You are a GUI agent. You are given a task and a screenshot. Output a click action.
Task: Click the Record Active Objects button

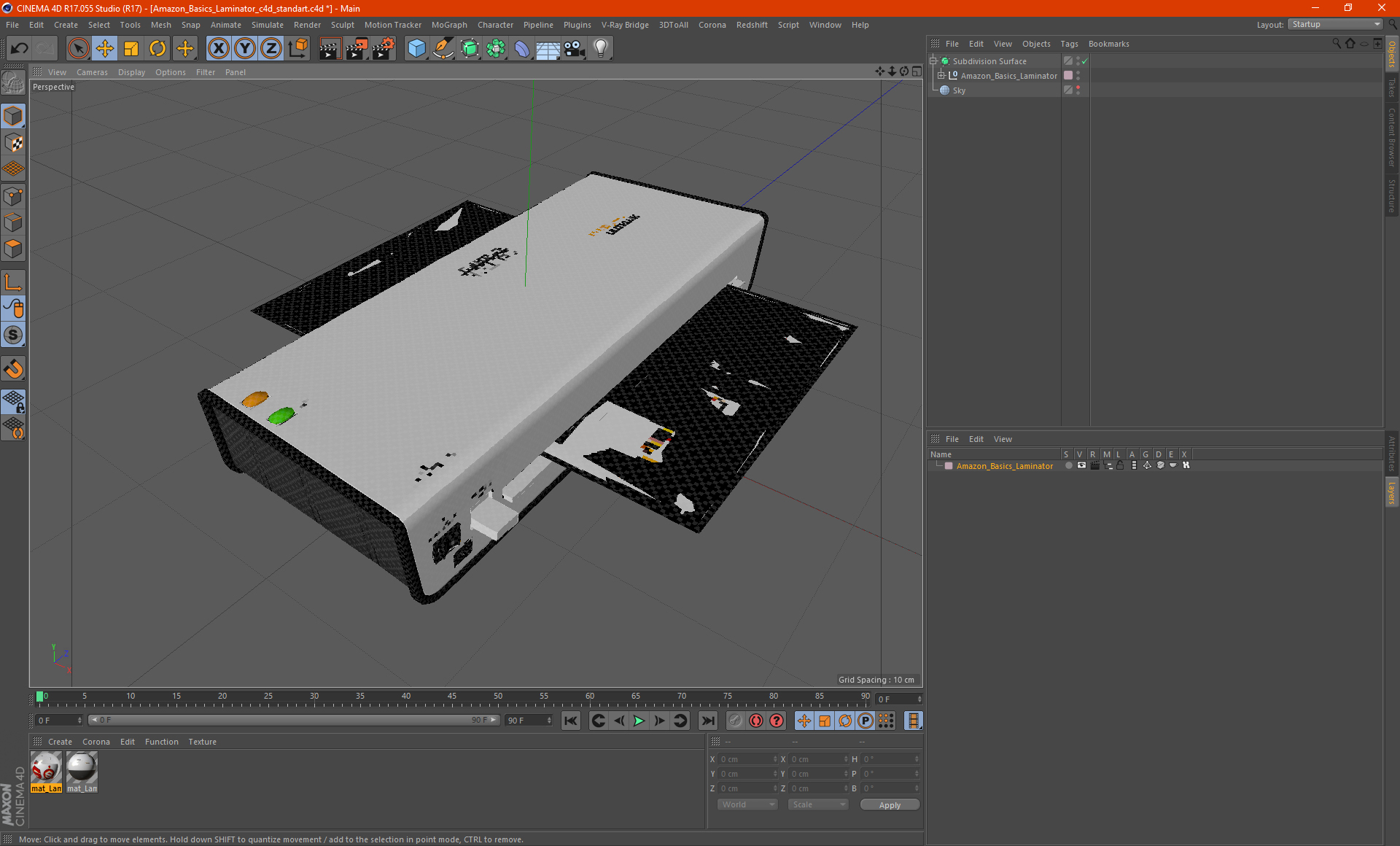[x=736, y=721]
